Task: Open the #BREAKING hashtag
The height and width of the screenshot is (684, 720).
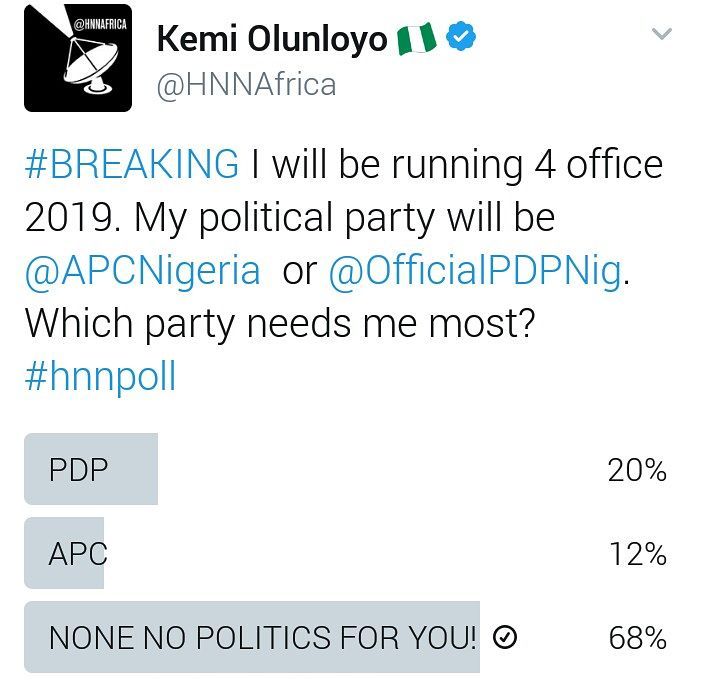Action: click(x=132, y=164)
